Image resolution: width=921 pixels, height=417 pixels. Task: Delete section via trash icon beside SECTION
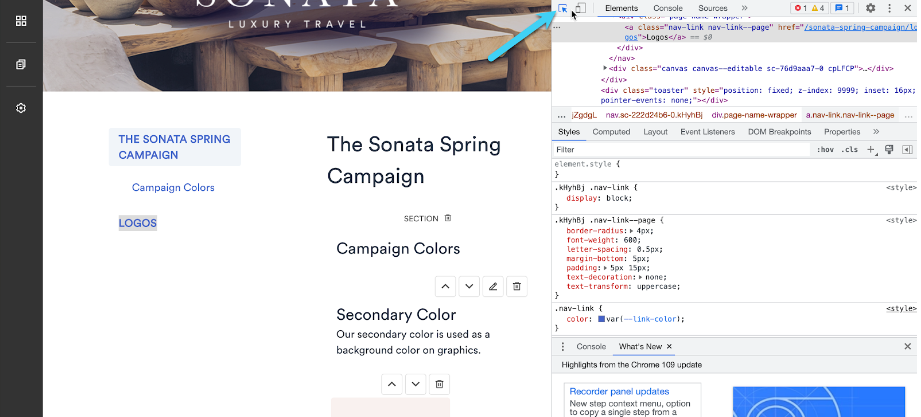click(448, 218)
